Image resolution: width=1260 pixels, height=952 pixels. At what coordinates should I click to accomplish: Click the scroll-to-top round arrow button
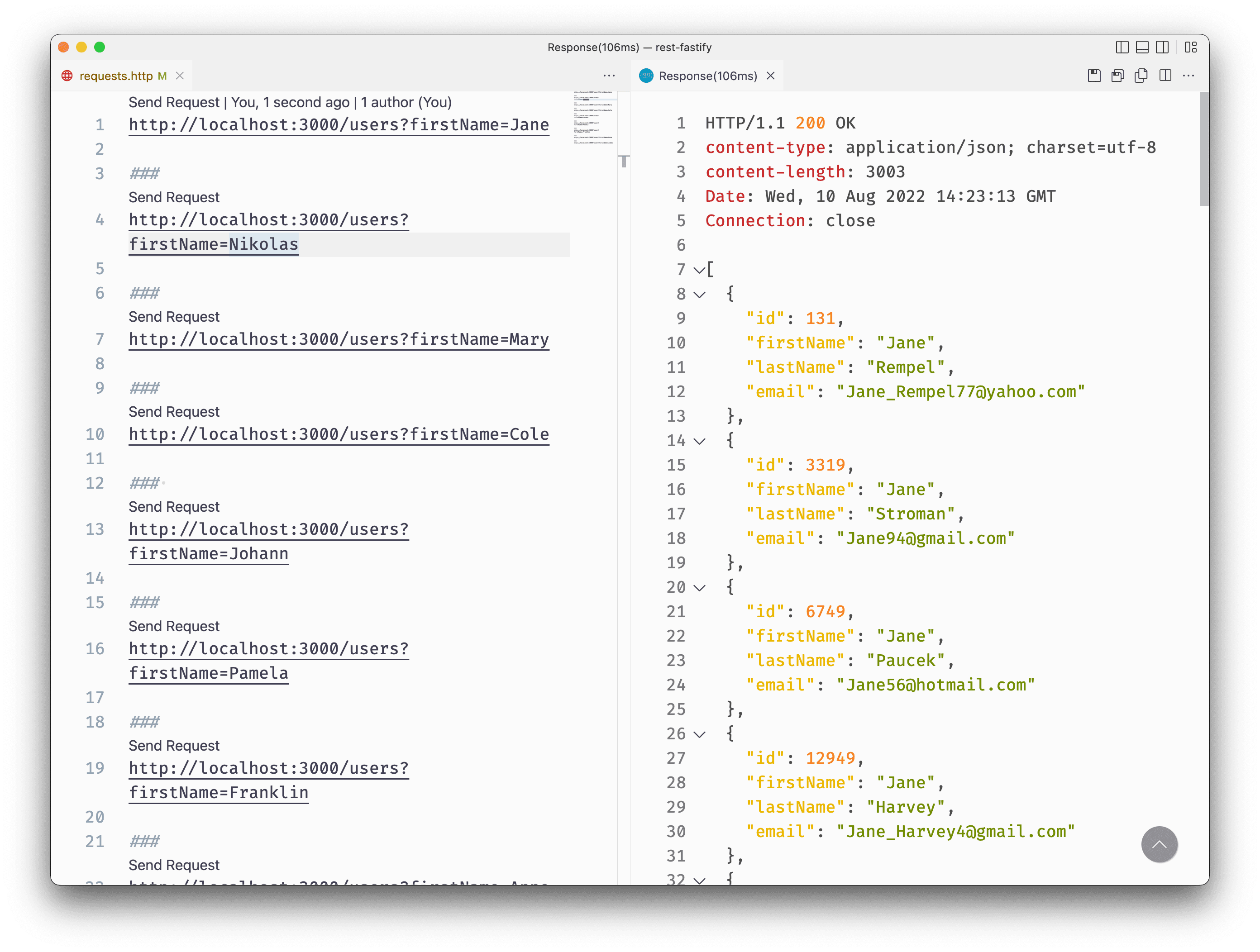coord(1159,844)
